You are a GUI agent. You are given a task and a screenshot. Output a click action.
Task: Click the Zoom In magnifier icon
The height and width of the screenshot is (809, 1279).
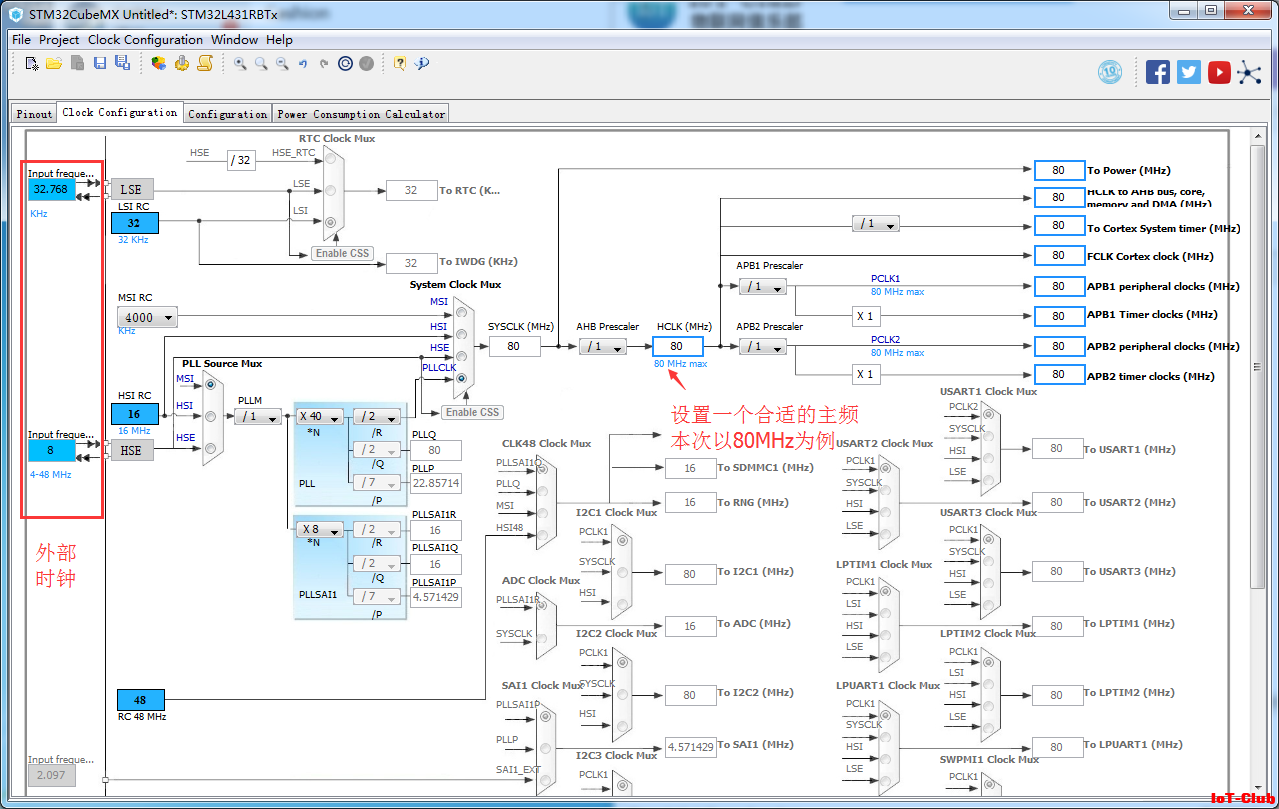pyautogui.click(x=240, y=63)
